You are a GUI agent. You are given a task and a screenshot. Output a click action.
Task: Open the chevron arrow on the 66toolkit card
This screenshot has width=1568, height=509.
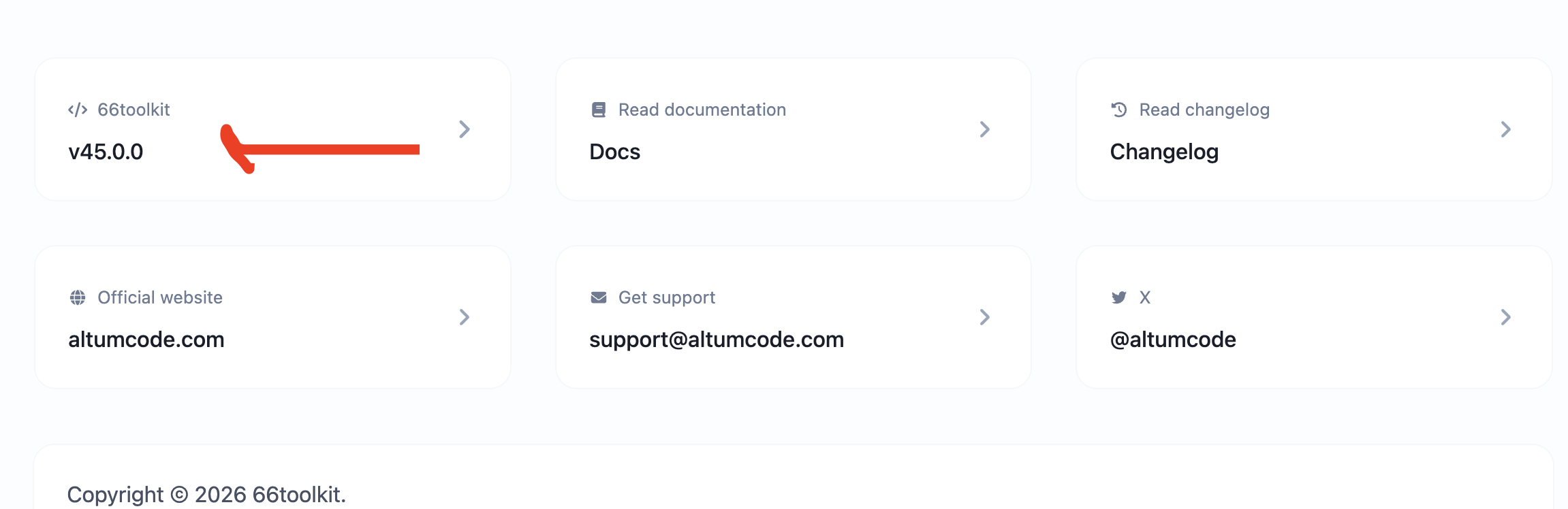tap(465, 129)
